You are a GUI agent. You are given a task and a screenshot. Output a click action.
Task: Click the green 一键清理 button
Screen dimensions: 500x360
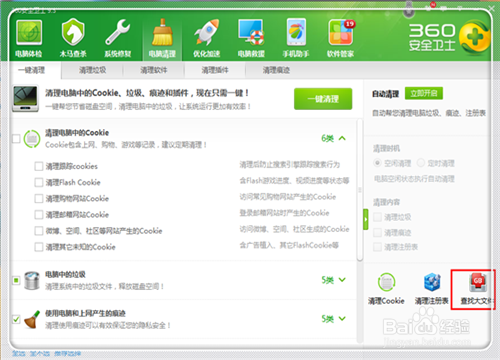click(x=323, y=99)
